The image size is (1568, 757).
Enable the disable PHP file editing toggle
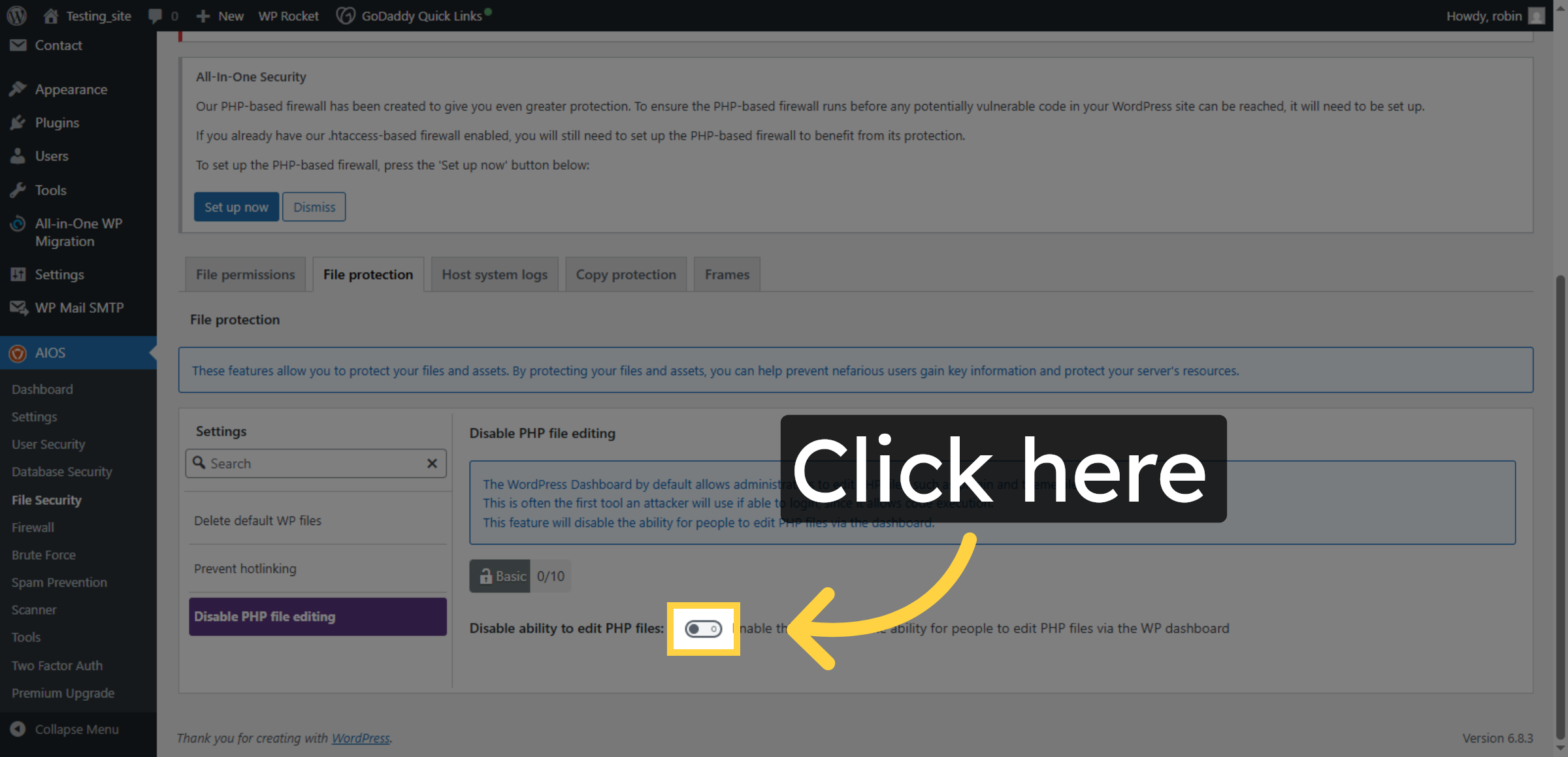(x=703, y=629)
